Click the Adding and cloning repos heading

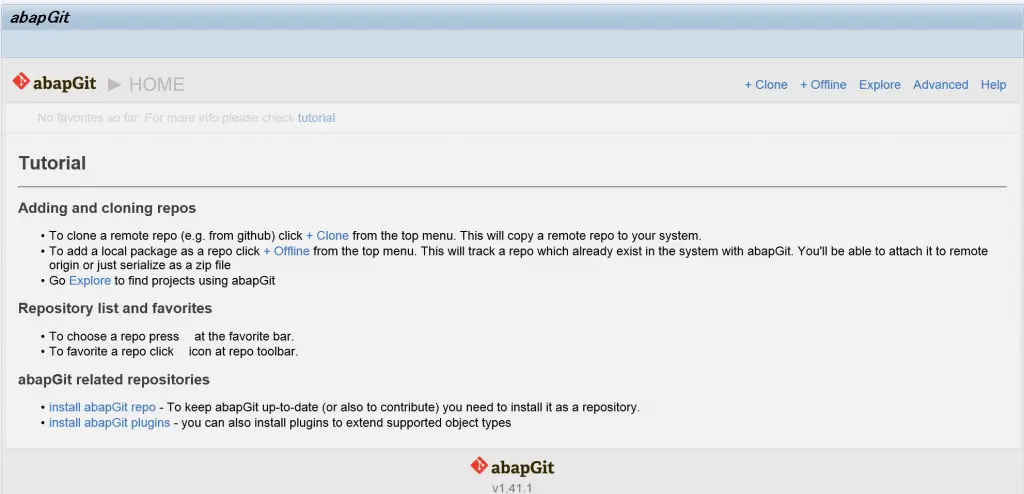click(x=107, y=208)
